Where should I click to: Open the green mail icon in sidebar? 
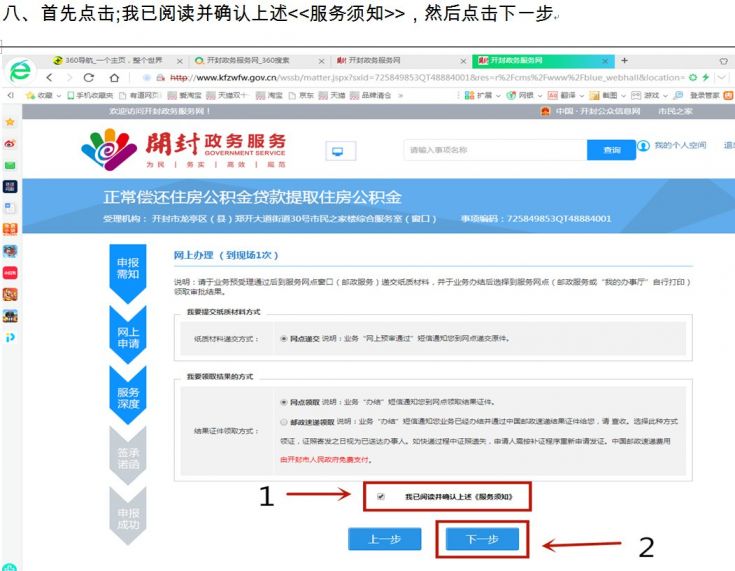tap(10, 165)
